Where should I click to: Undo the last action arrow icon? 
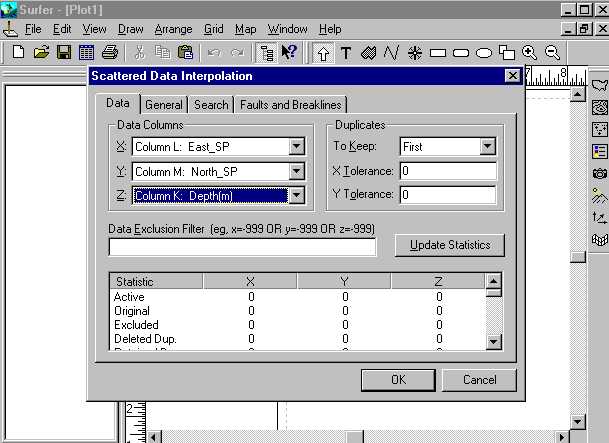pyautogui.click(x=214, y=52)
